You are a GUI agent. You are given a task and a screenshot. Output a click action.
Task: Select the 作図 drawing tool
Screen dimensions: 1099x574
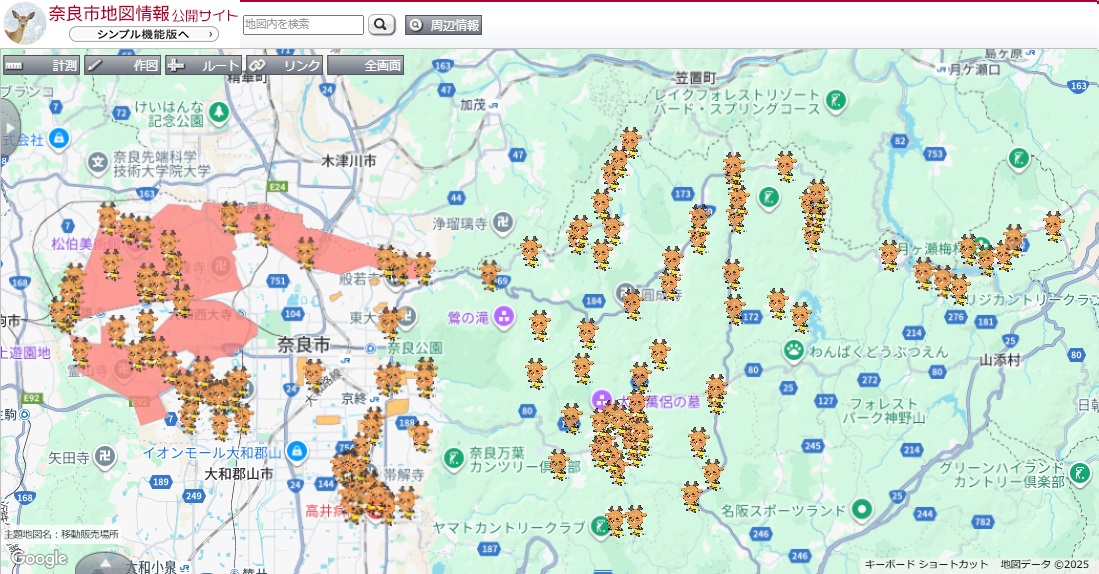point(123,65)
